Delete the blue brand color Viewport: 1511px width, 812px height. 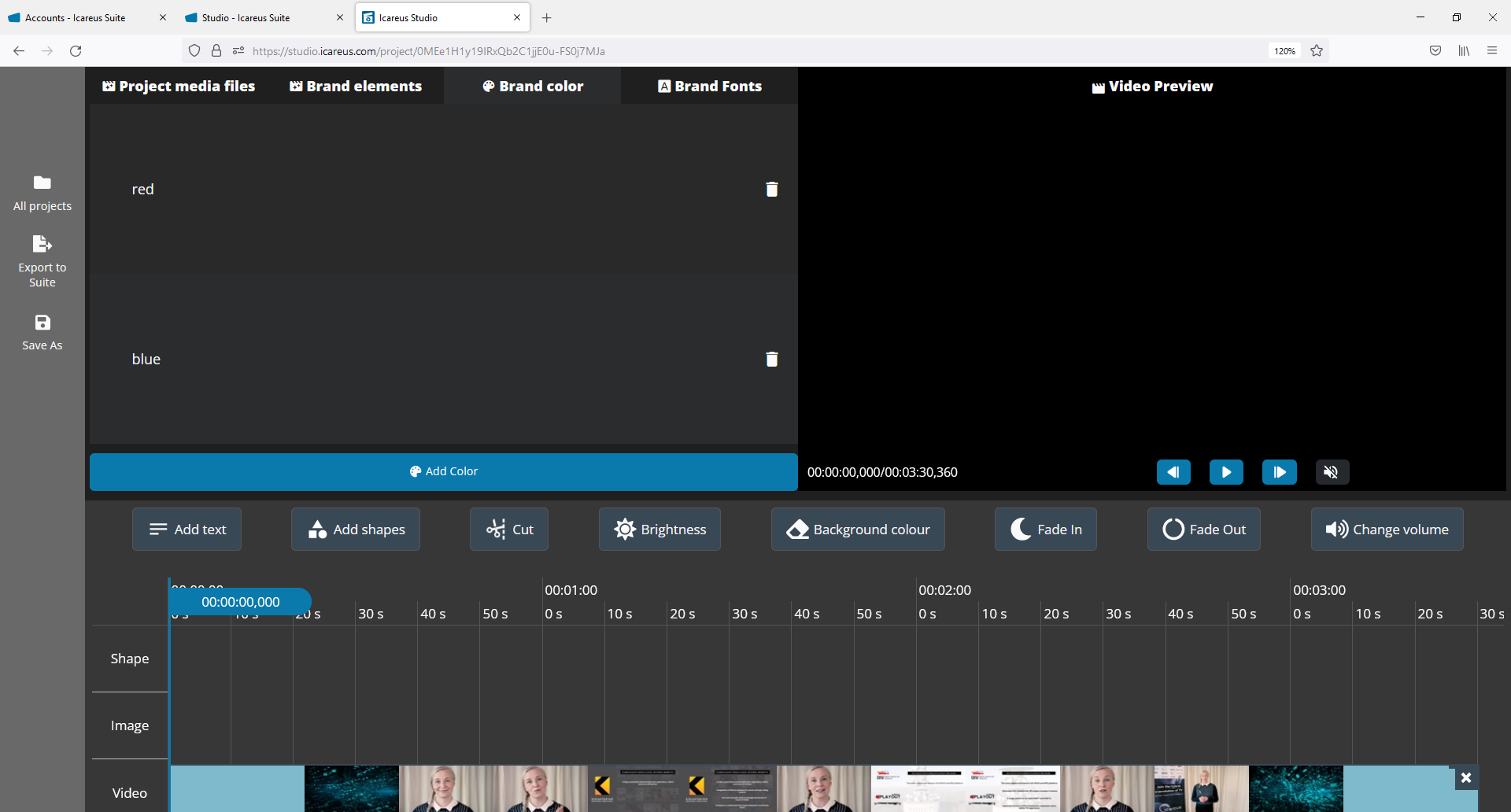click(x=771, y=360)
